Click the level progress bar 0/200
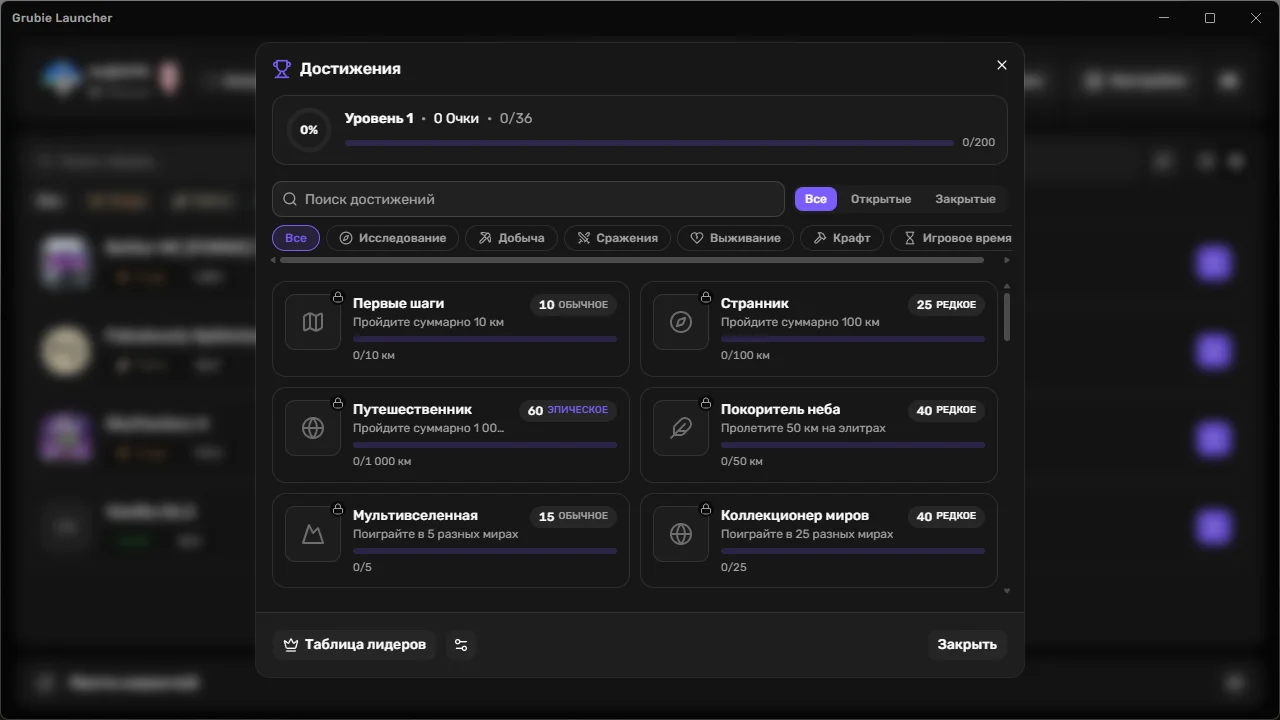 coord(649,143)
